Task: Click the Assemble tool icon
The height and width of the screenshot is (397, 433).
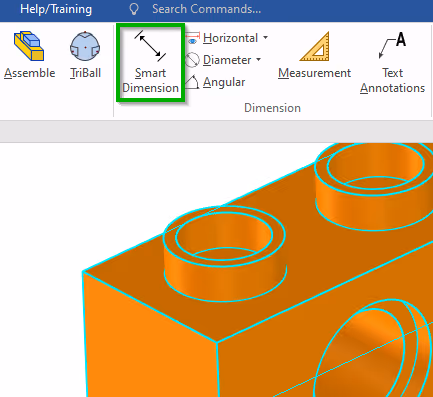Action: 29,46
